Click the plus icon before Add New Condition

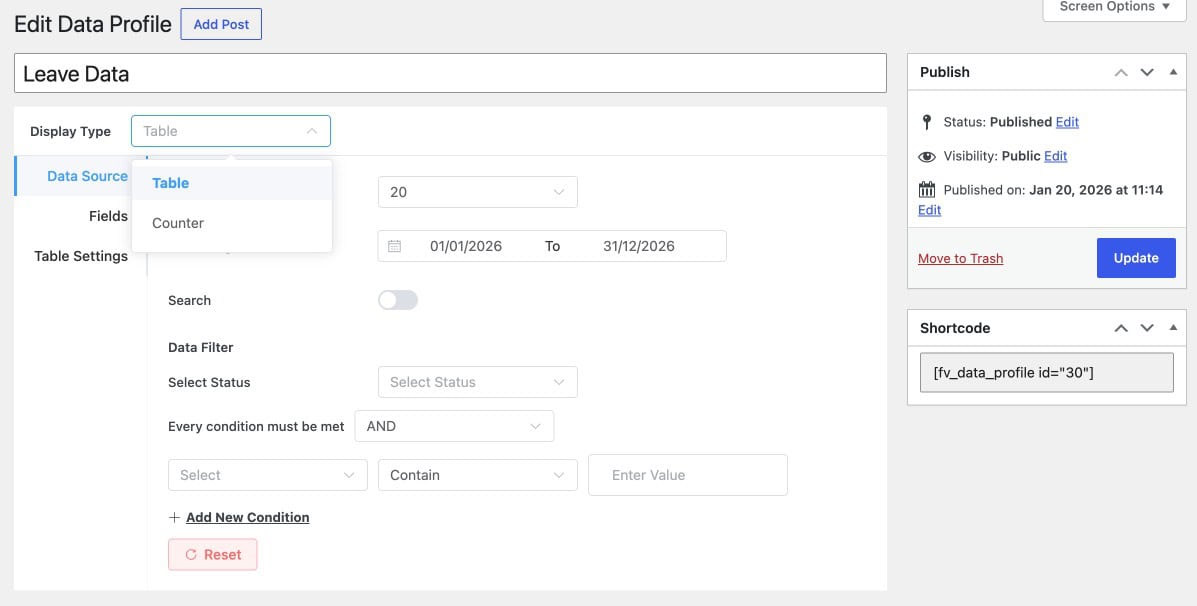(x=174, y=517)
